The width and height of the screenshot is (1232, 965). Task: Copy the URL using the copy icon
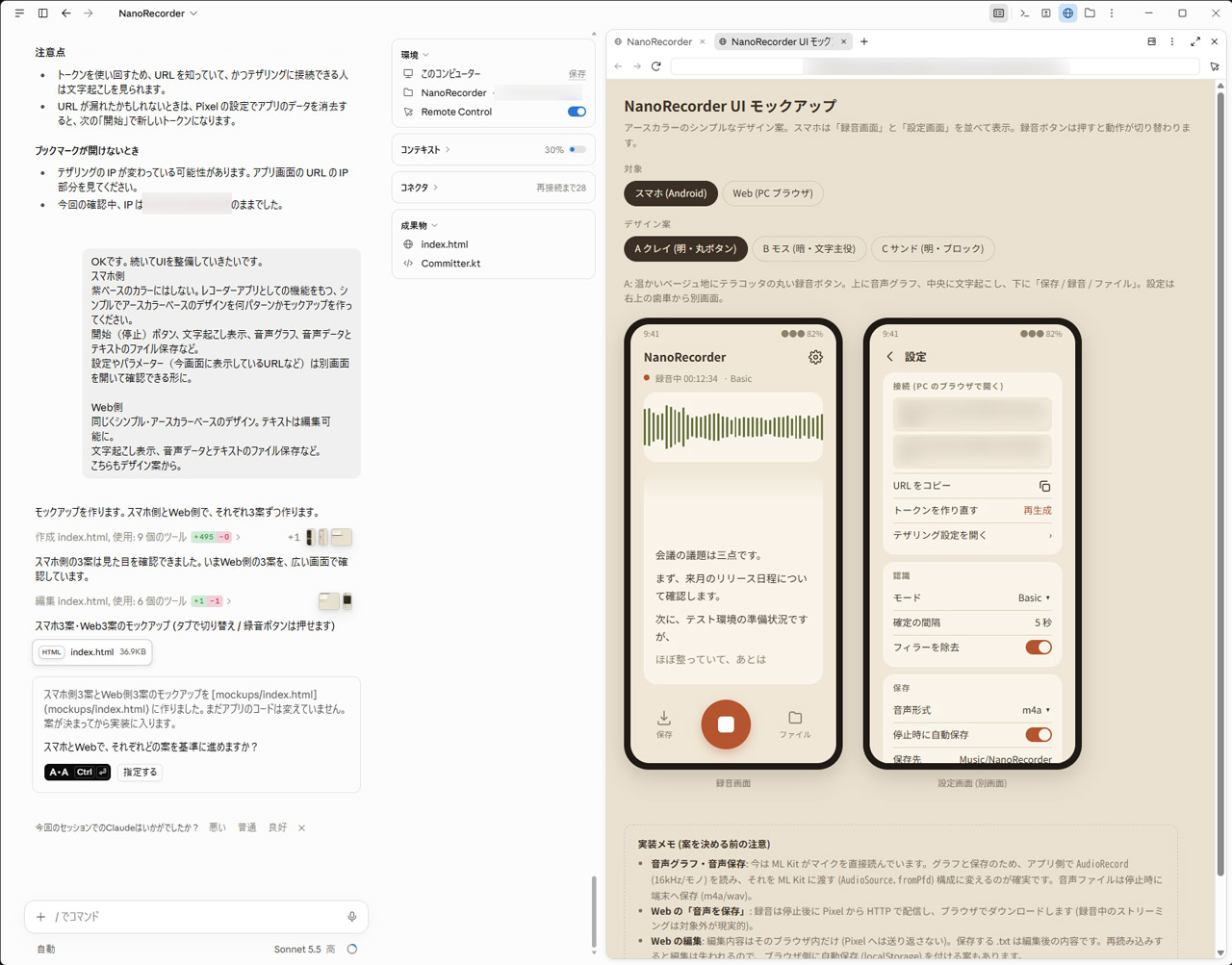(x=1044, y=486)
